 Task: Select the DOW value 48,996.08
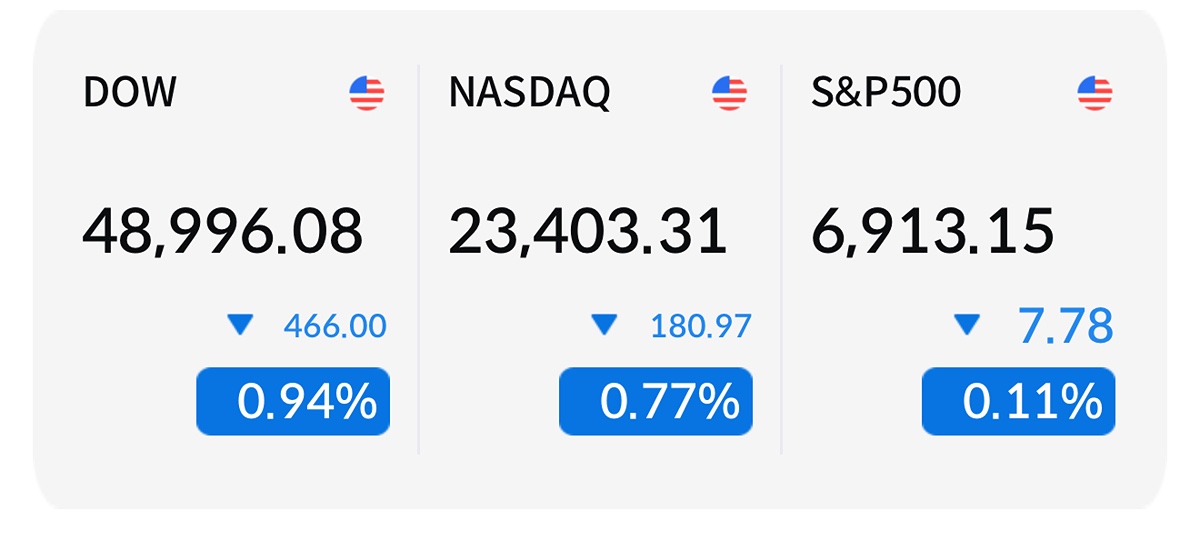click(x=222, y=232)
